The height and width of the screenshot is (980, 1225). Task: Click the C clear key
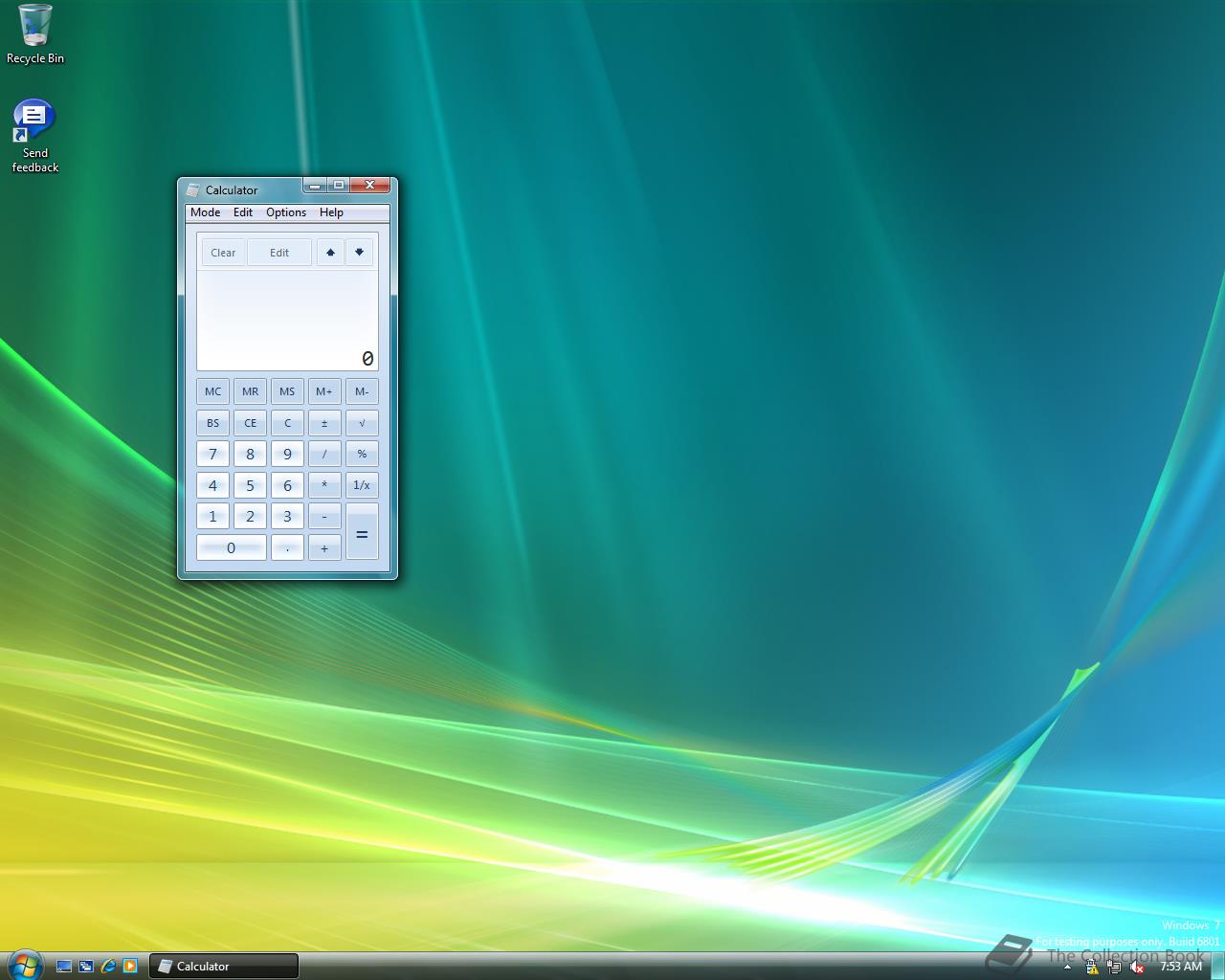tap(287, 423)
